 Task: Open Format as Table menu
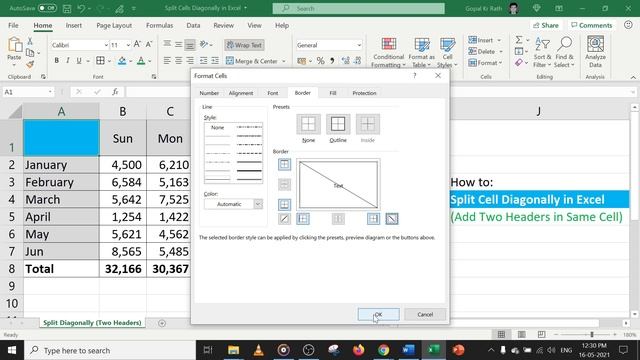(422, 52)
